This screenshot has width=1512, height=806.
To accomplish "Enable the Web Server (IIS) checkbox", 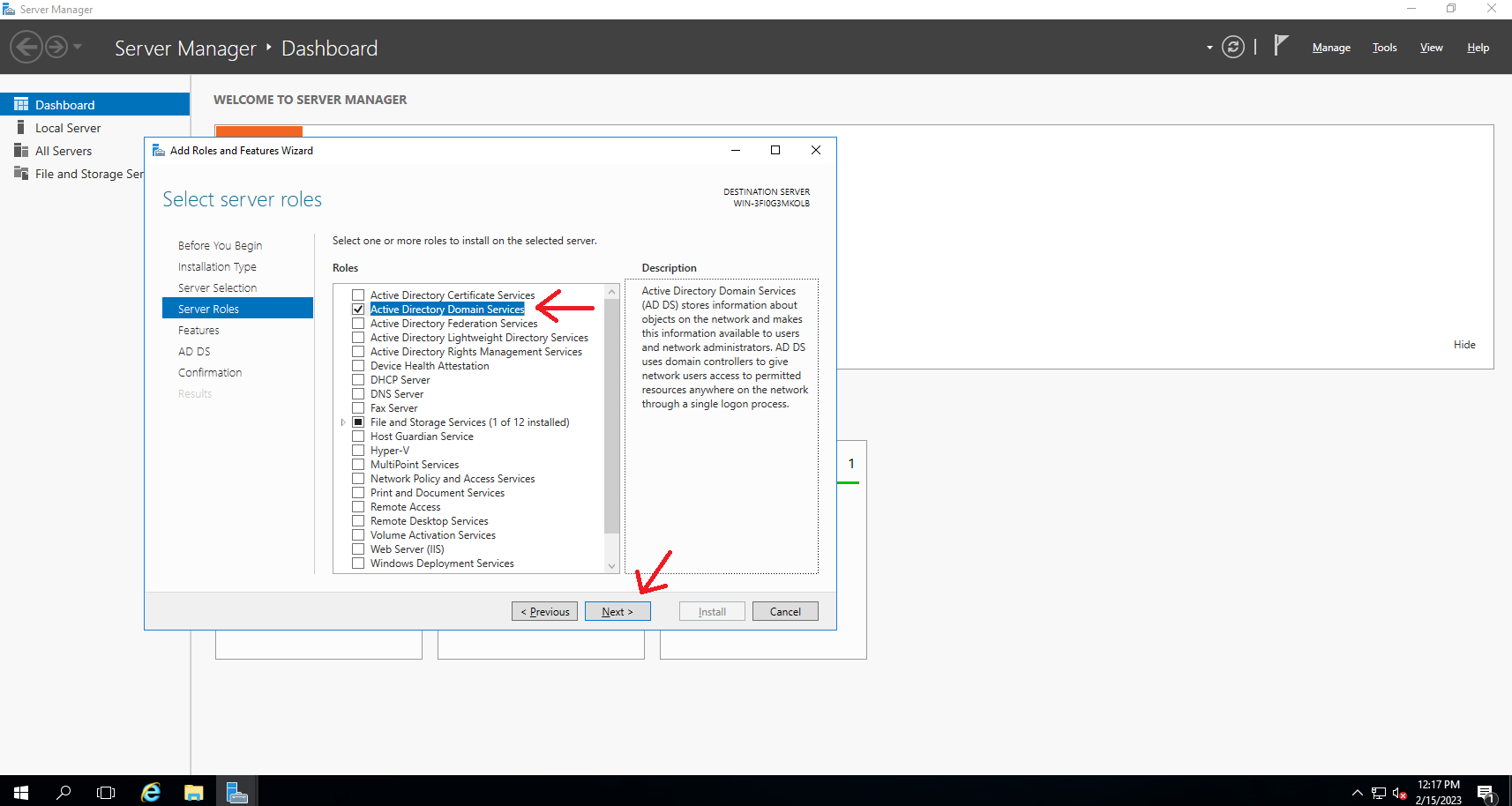I will pos(358,549).
